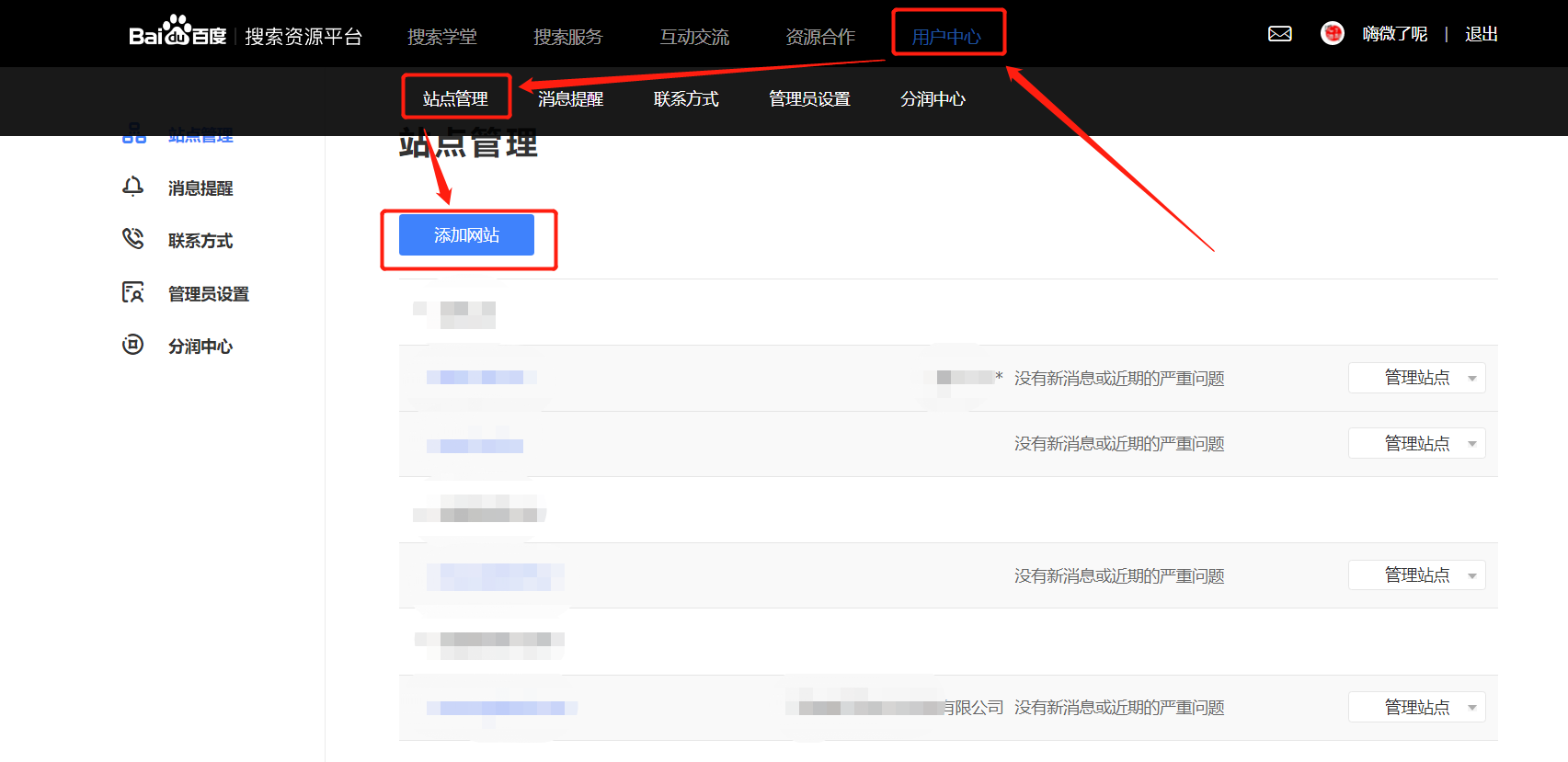Open the 用户中心 tab

(x=946, y=37)
